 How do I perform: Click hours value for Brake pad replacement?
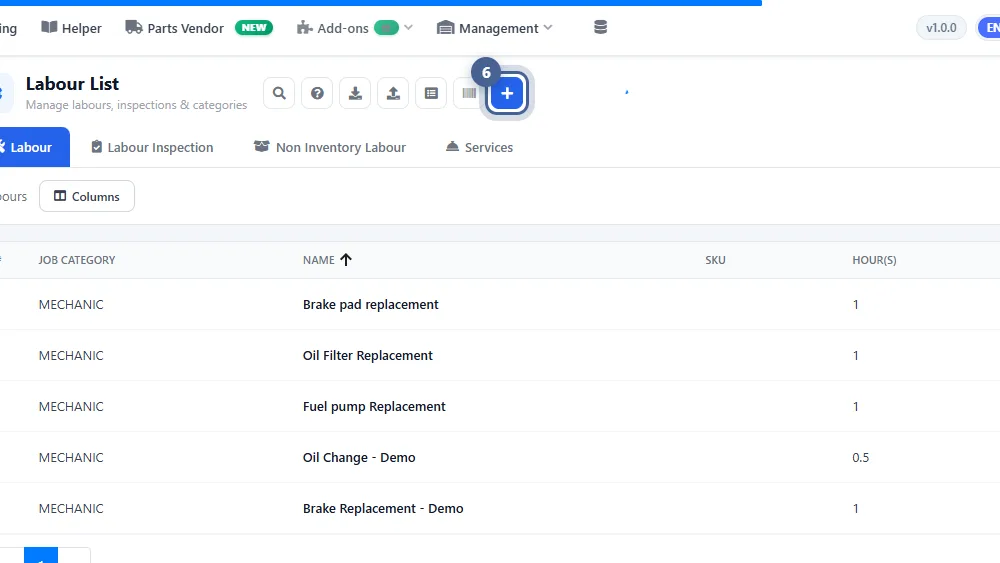pyautogui.click(x=856, y=305)
